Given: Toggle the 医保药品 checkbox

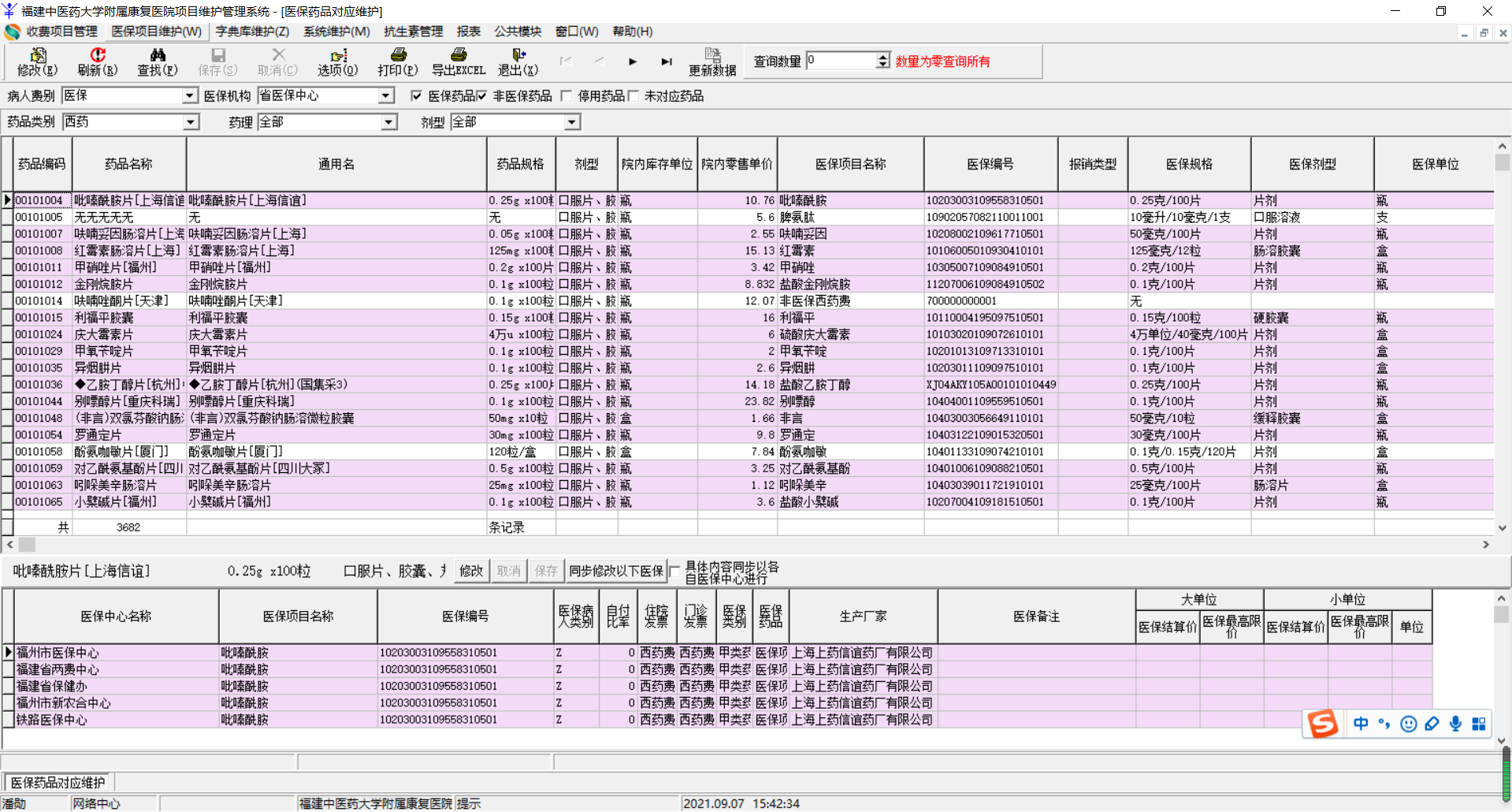Looking at the screenshot, I should point(416,96).
